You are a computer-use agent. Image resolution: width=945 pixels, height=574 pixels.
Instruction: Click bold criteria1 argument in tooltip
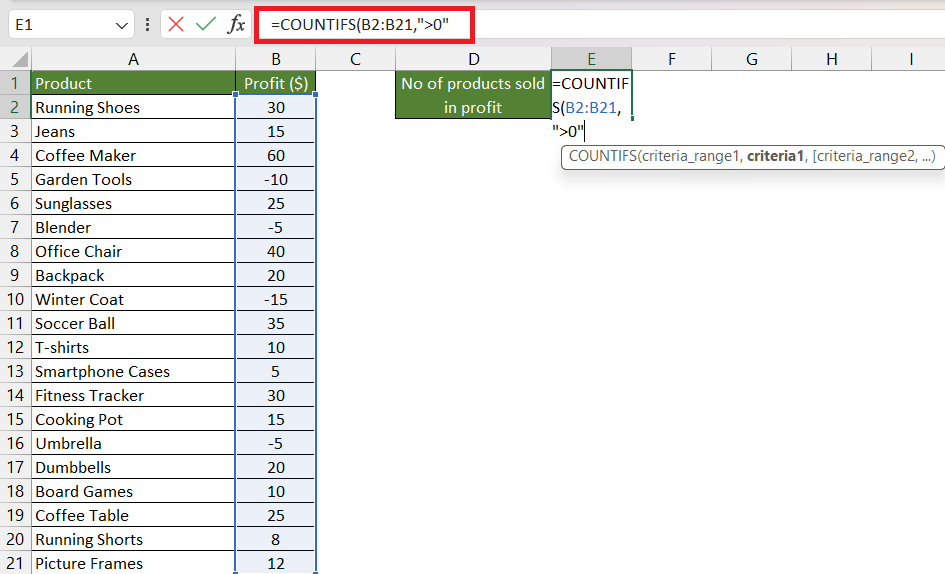click(x=775, y=156)
